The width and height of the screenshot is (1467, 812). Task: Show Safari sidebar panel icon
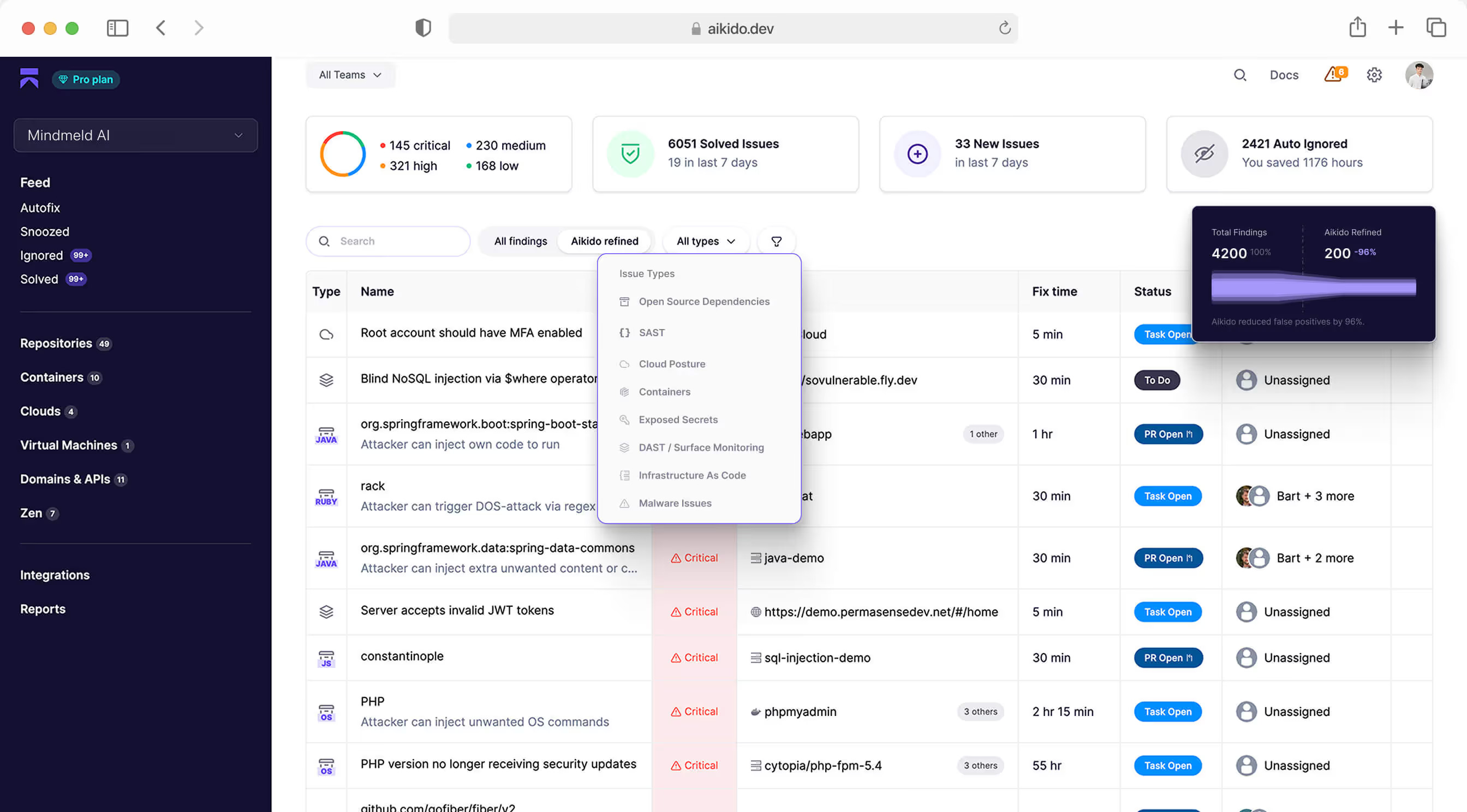tap(117, 28)
